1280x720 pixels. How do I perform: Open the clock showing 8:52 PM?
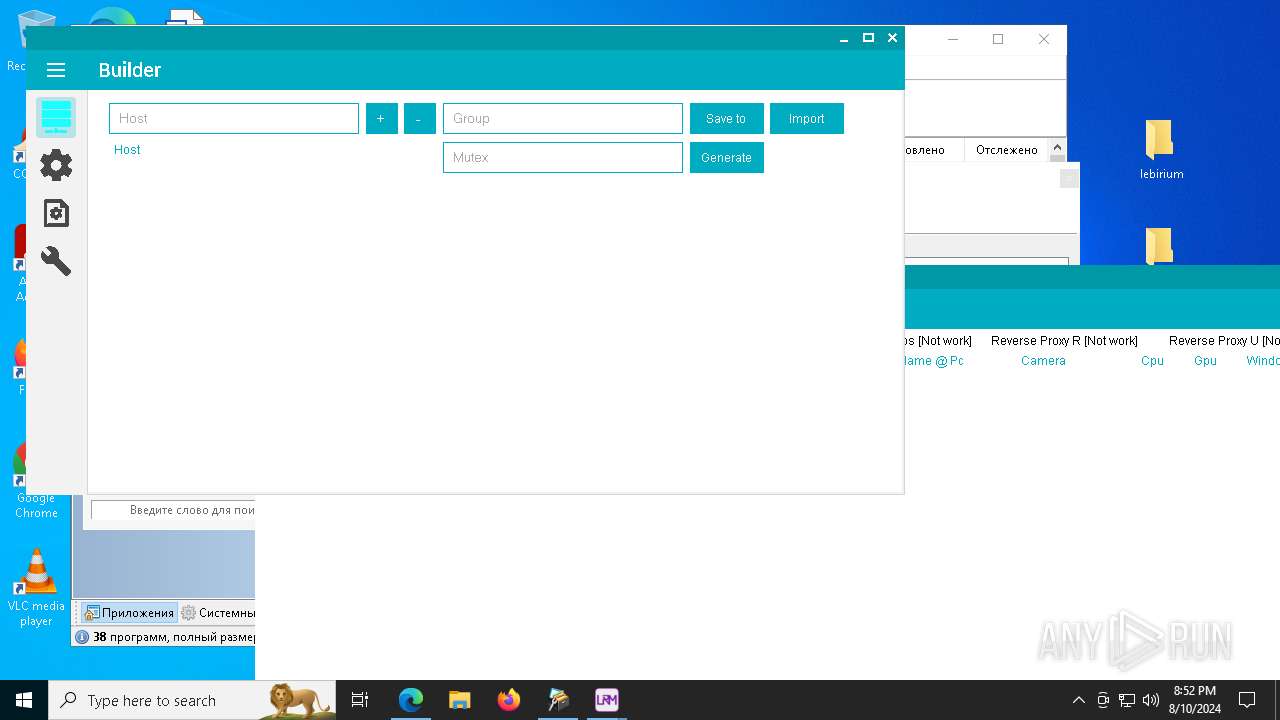pyautogui.click(x=1195, y=700)
